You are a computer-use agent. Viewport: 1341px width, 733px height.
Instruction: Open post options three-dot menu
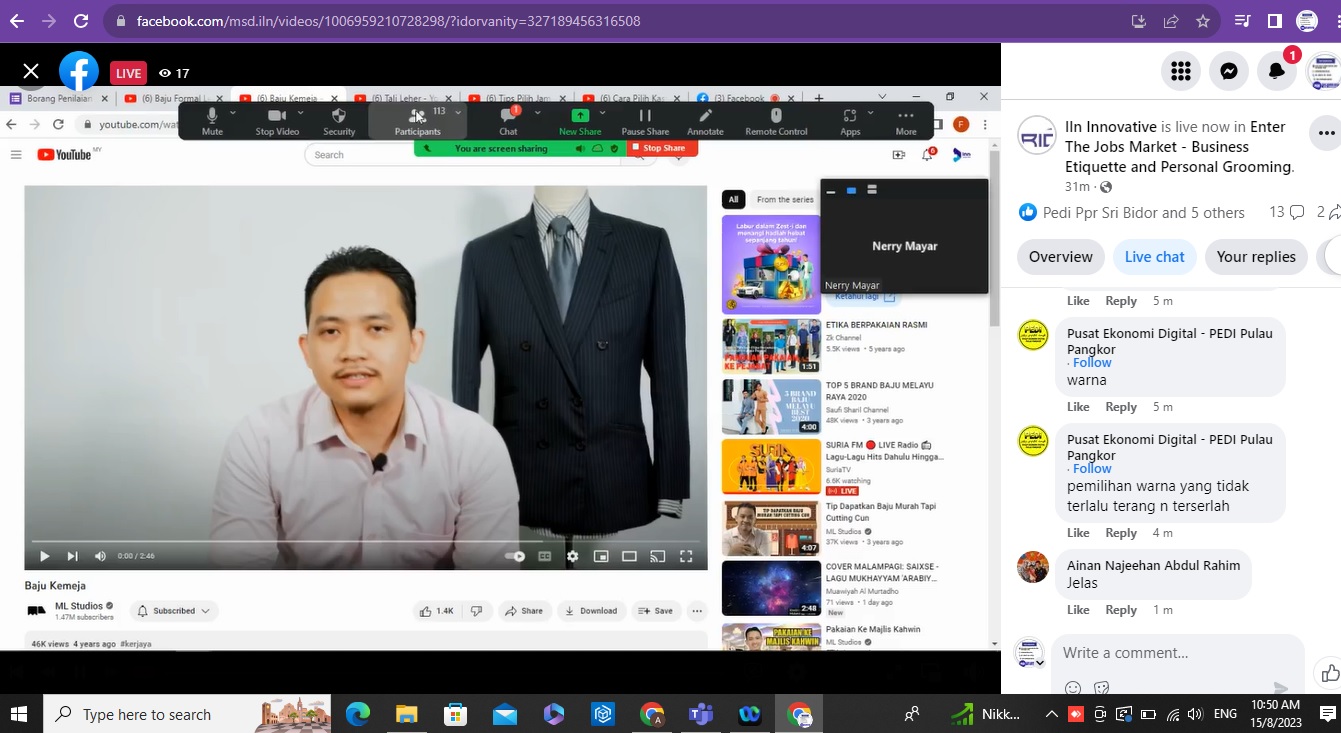pyautogui.click(x=1326, y=133)
